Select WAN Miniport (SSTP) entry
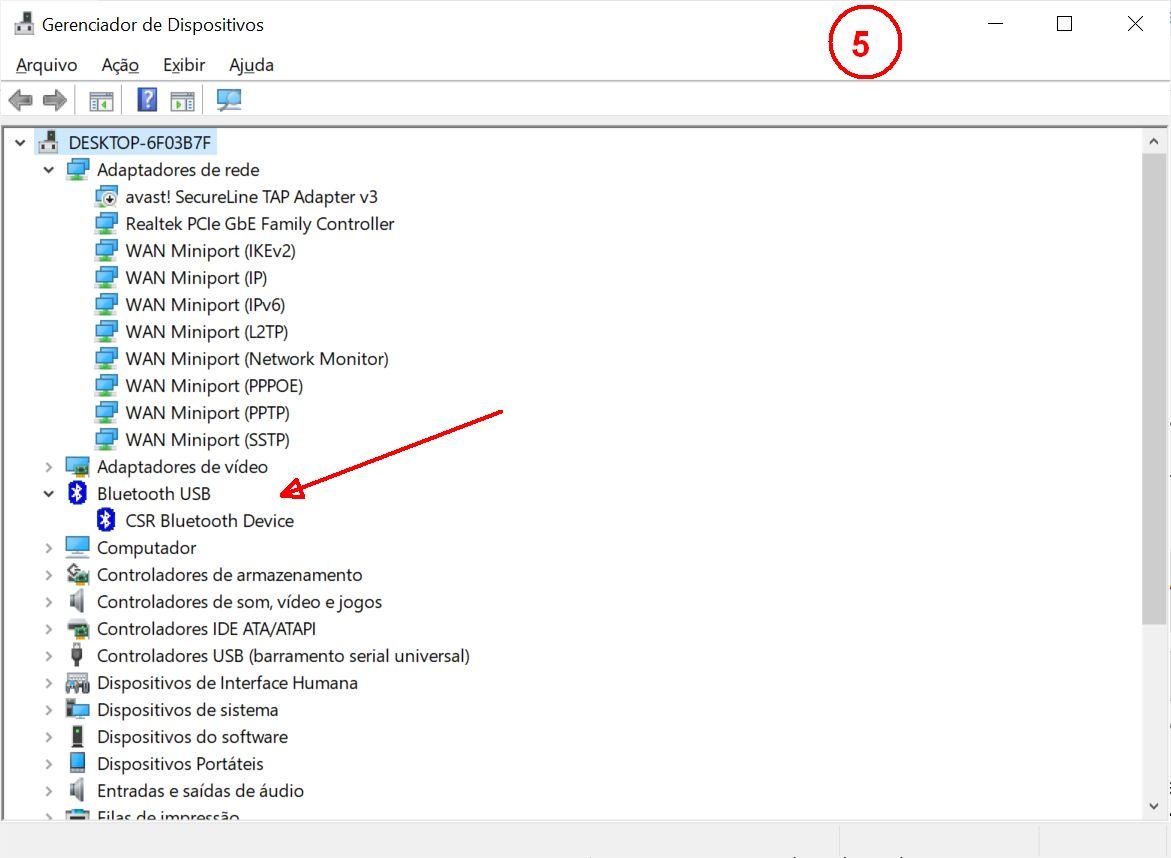The height and width of the screenshot is (858, 1171). coord(207,439)
